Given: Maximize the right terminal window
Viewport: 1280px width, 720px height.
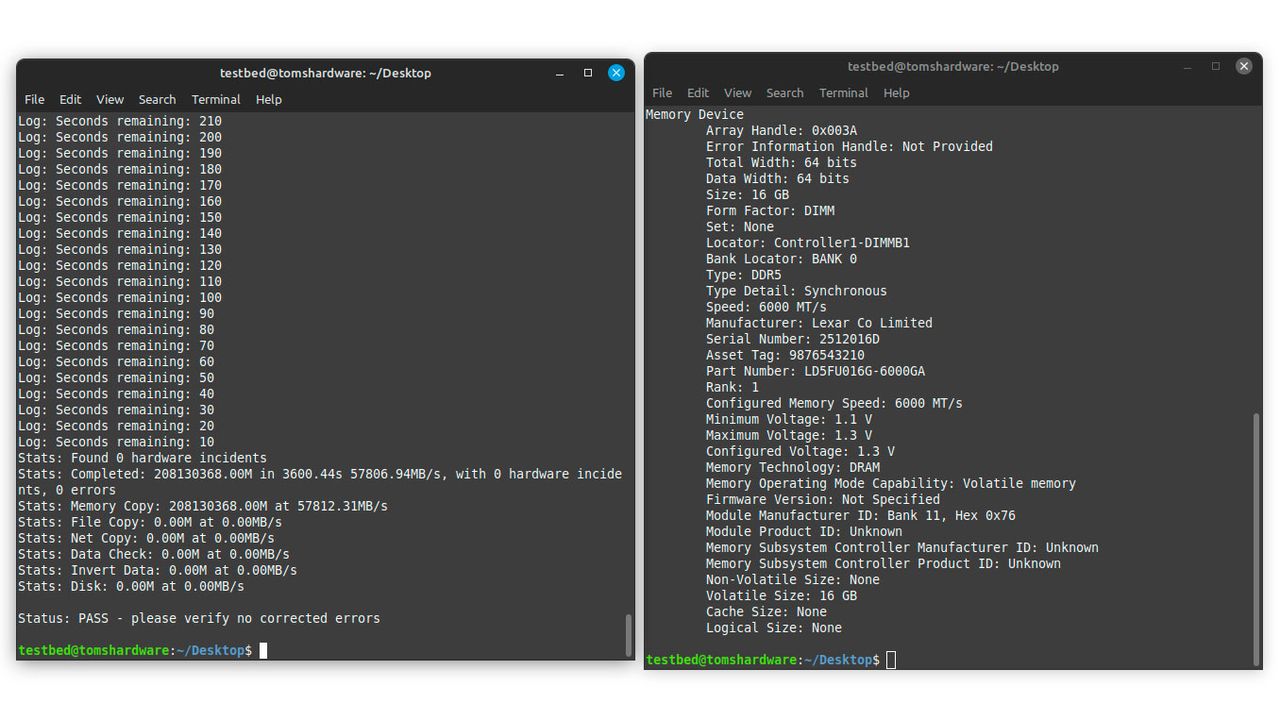Looking at the screenshot, I should coord(1216,66).
